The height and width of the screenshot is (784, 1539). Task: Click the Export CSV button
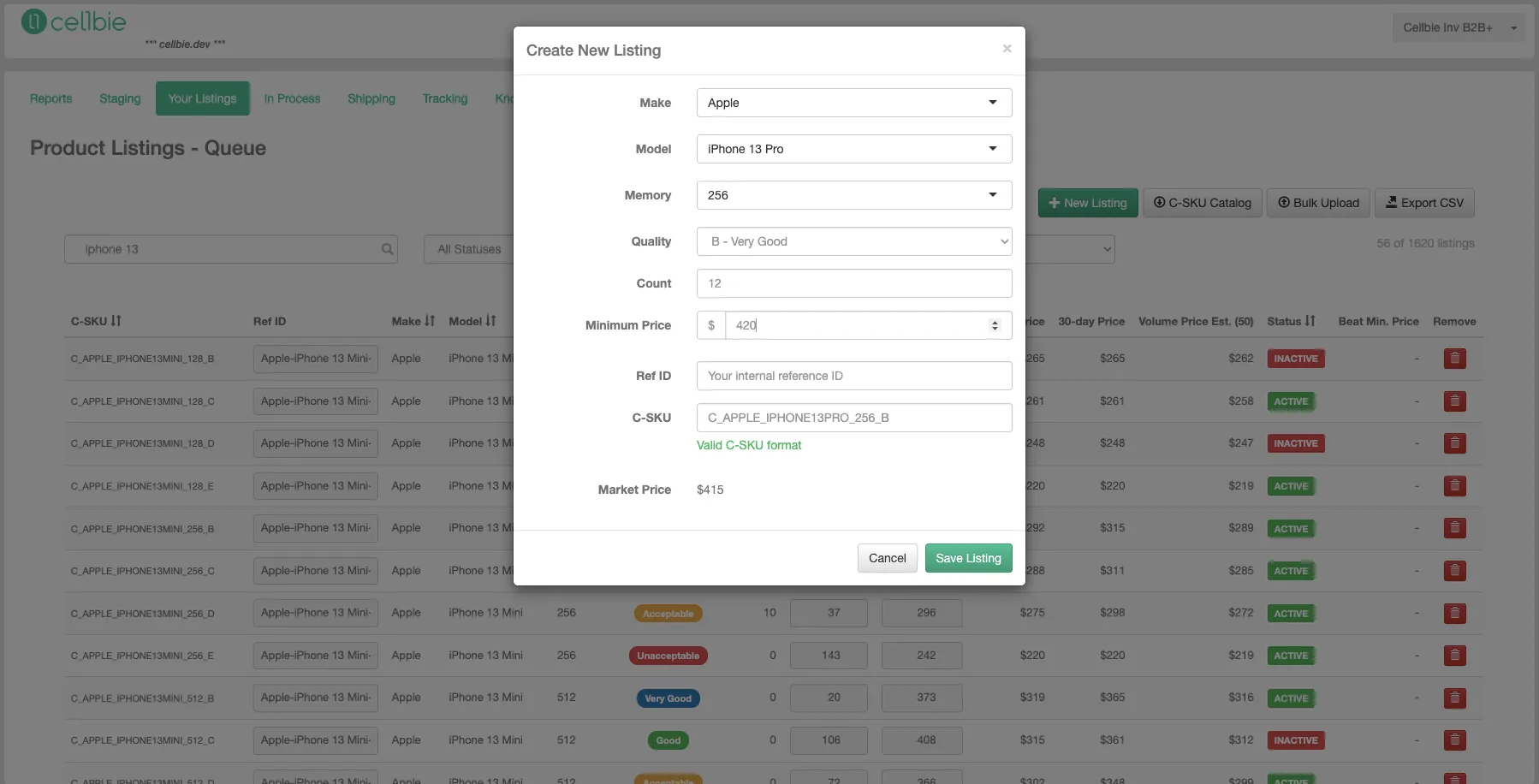(x=1424, y=203)
